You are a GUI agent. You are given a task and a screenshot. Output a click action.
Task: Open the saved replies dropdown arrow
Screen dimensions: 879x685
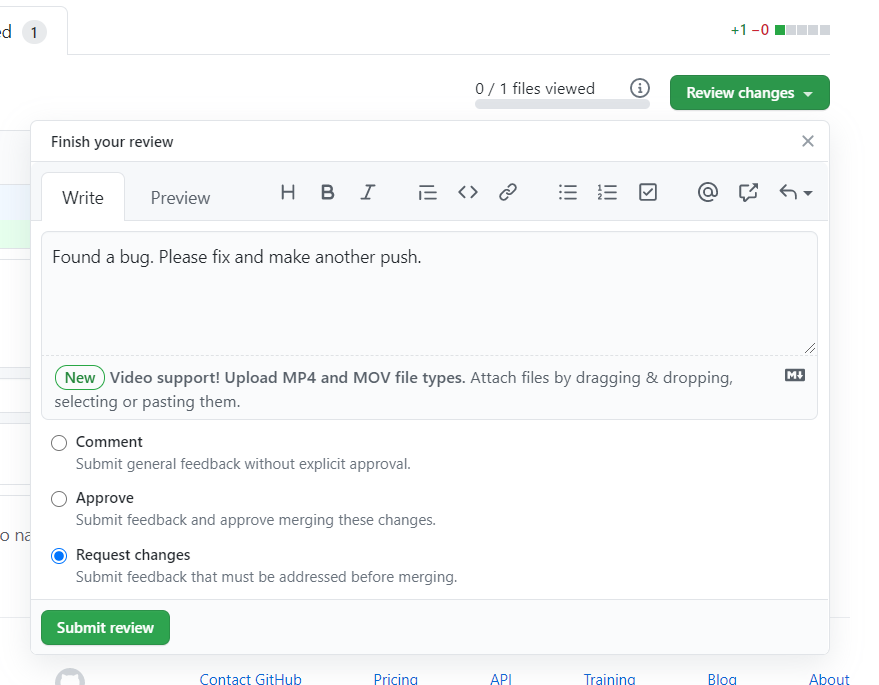coord(796,193)
